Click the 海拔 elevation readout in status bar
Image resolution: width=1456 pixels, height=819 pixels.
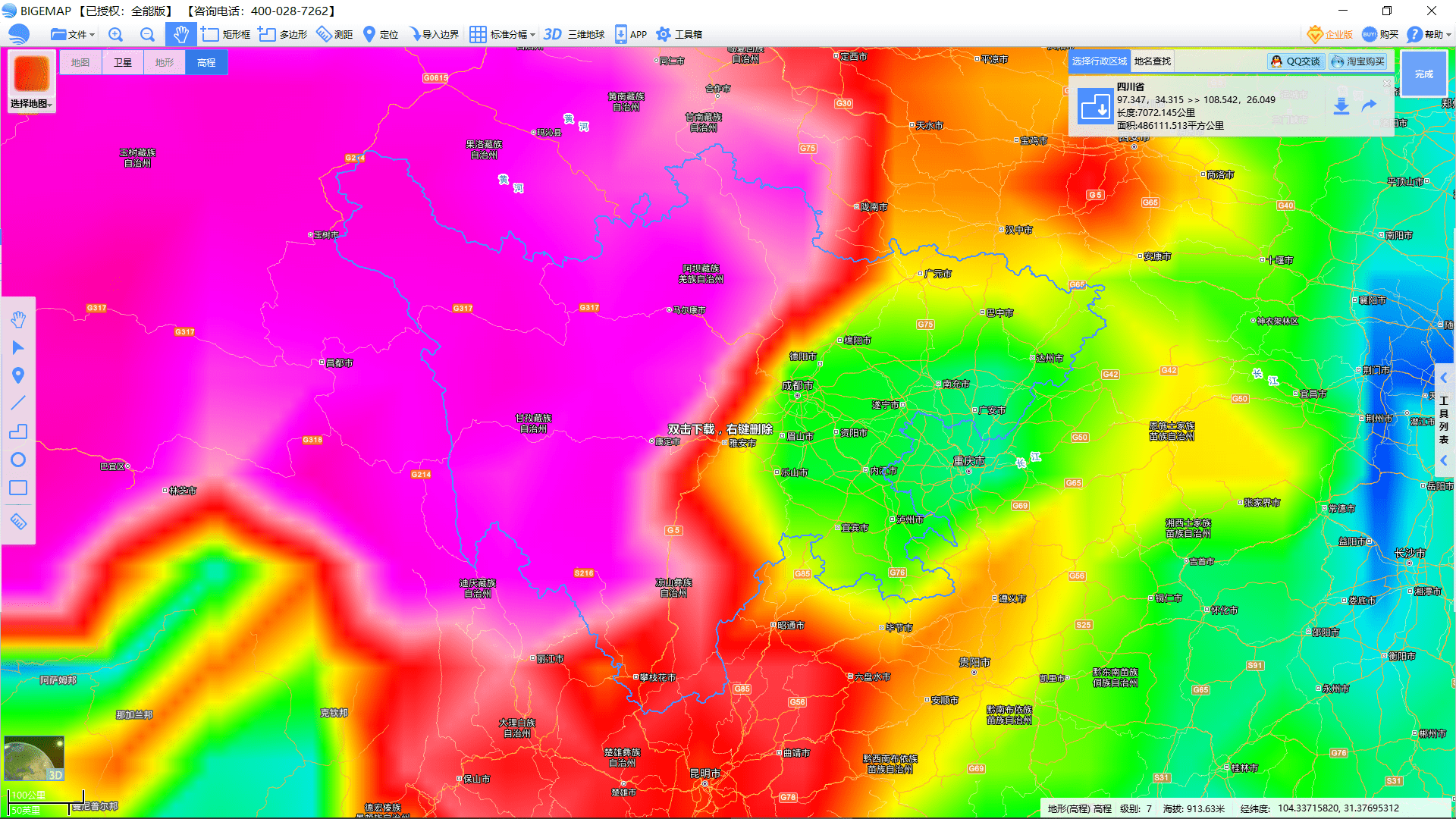(1194, 808)
